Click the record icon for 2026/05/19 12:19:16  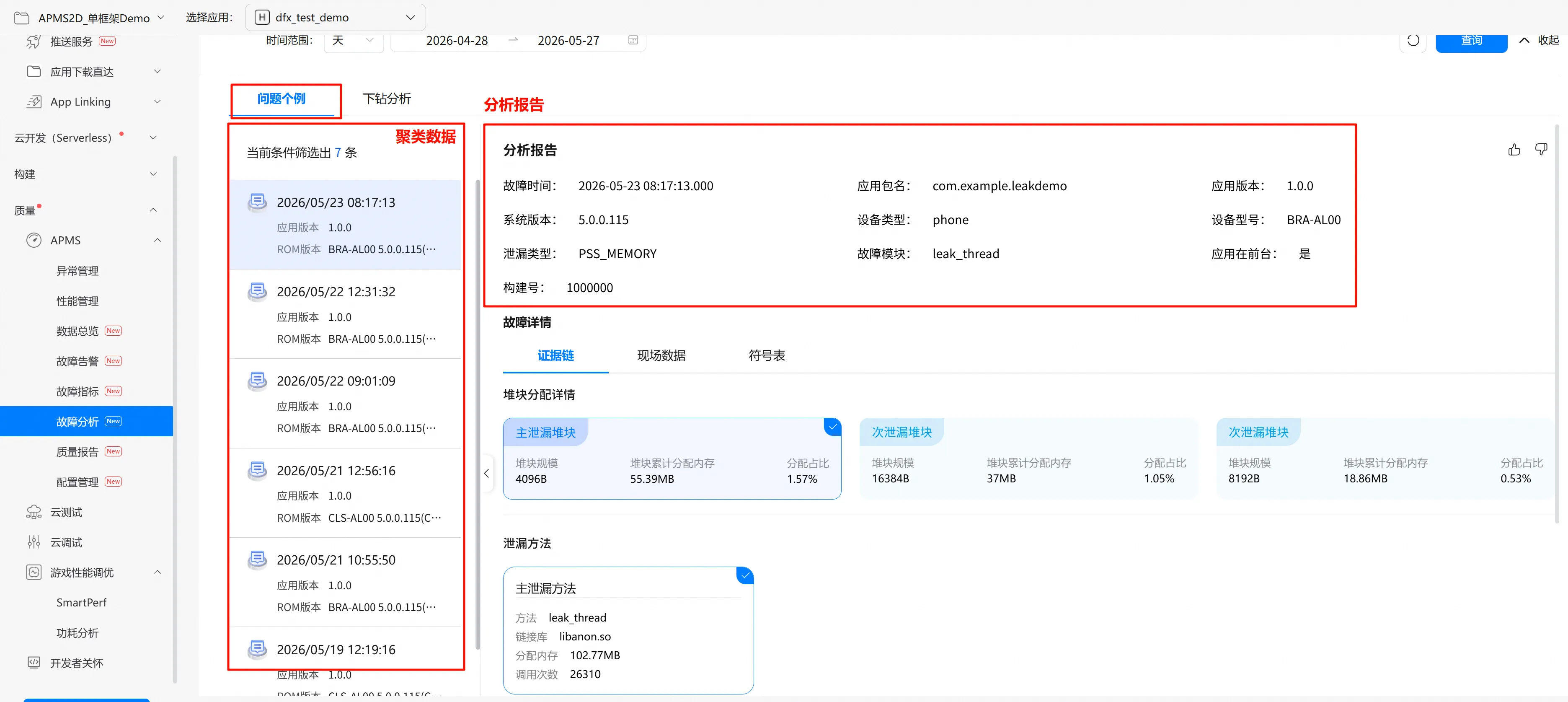(258, 650)
